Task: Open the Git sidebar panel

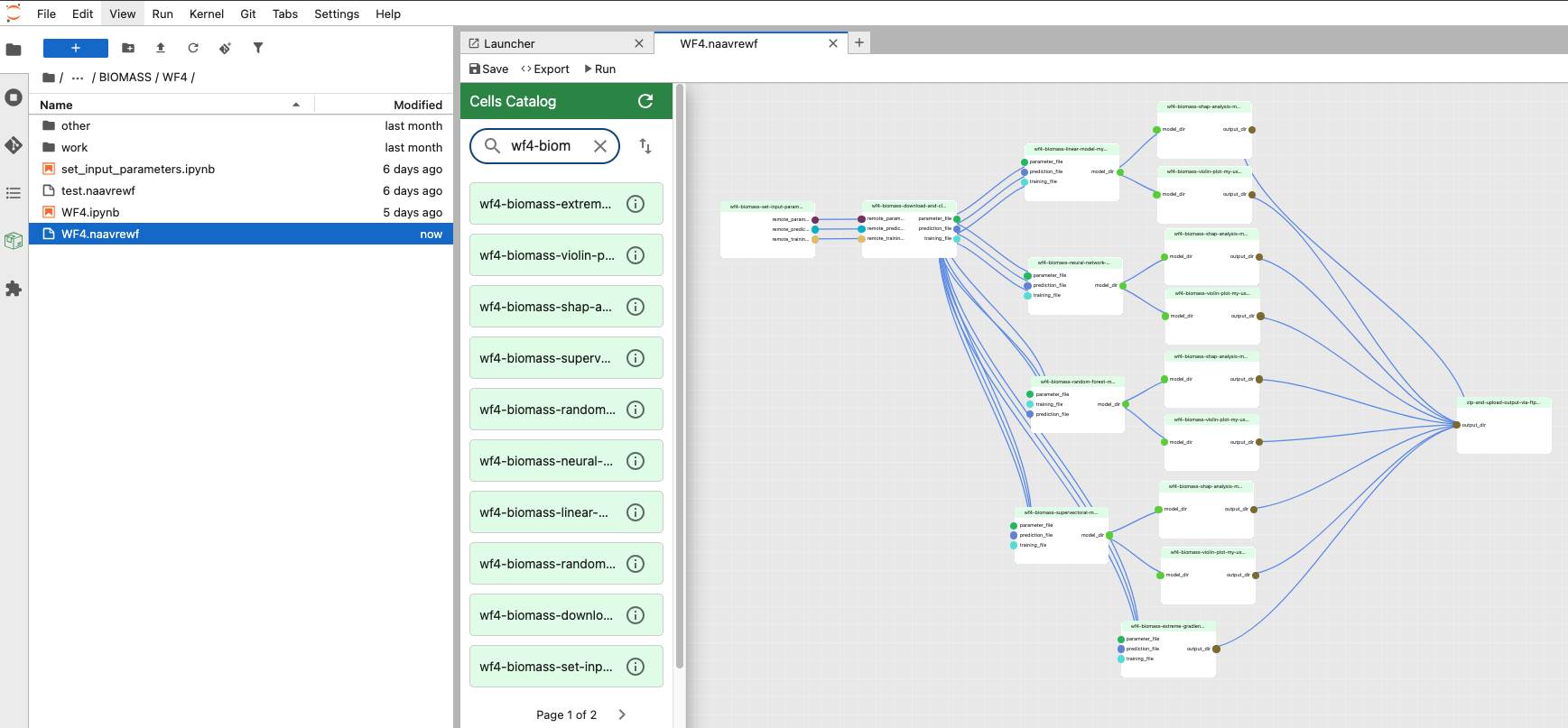Action: [14, 145]
